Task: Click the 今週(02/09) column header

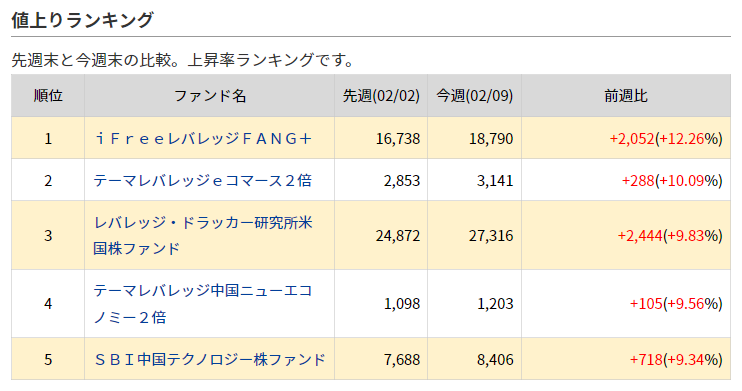Action: (475, 96)
